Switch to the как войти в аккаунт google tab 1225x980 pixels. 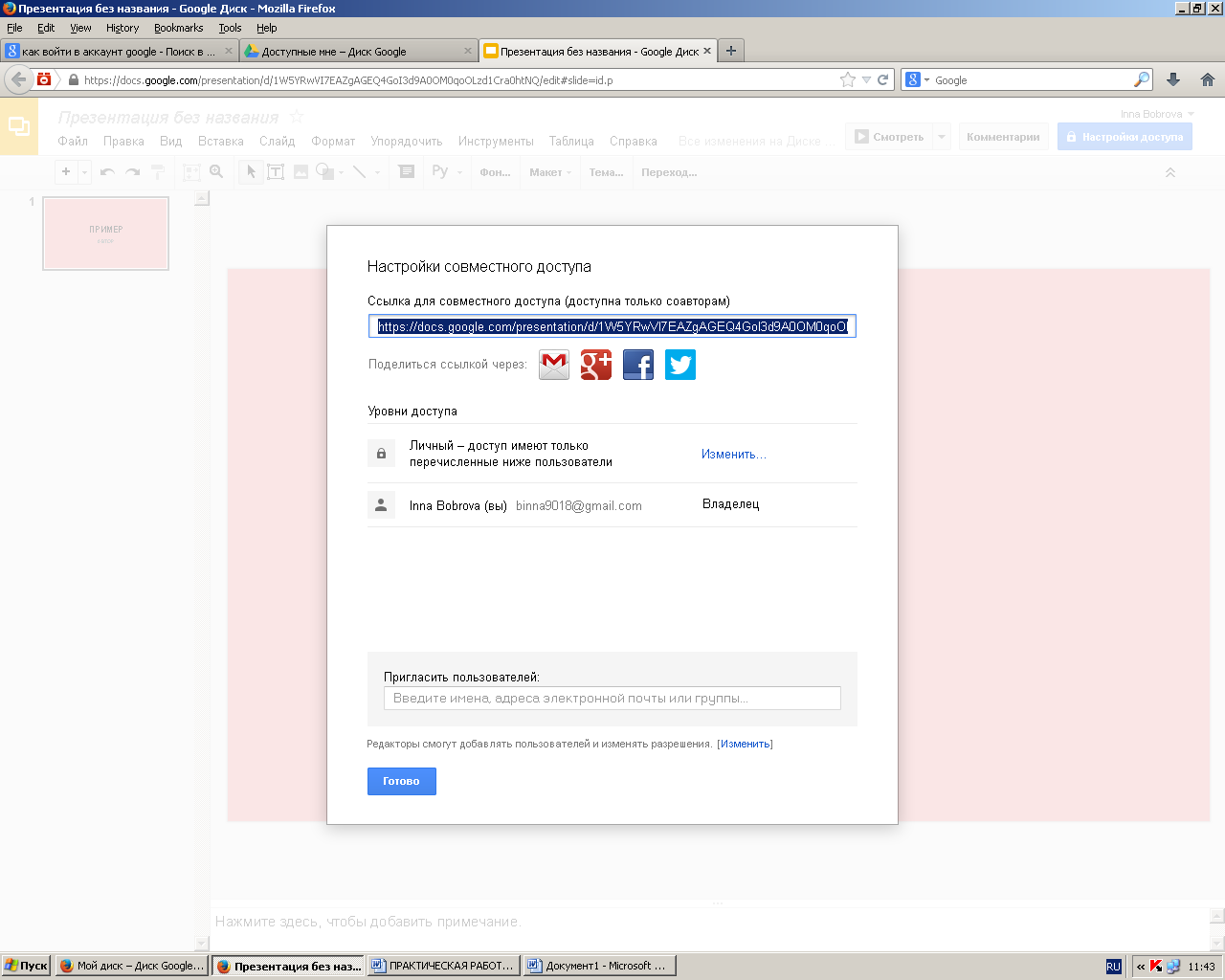click(120, 51)
